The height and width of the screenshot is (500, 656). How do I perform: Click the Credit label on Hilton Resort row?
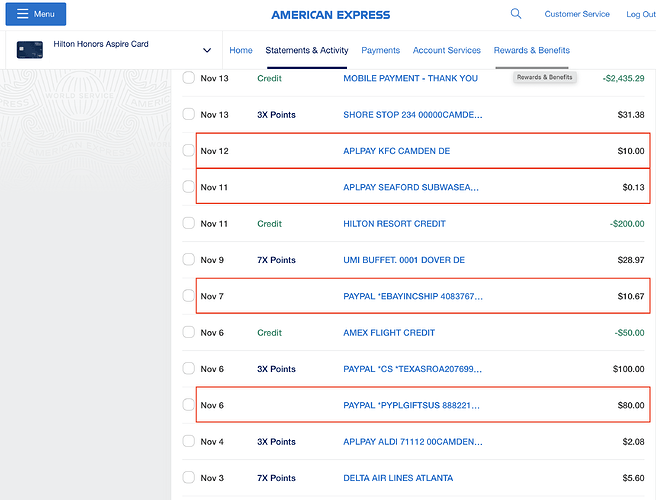tap(269, 224)
